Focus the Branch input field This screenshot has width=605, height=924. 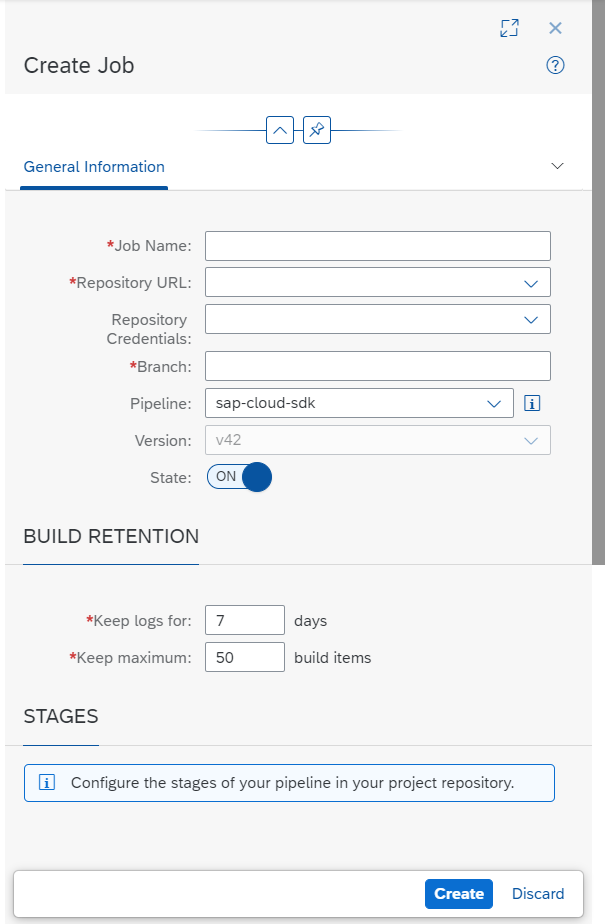(x=378, y=367)
